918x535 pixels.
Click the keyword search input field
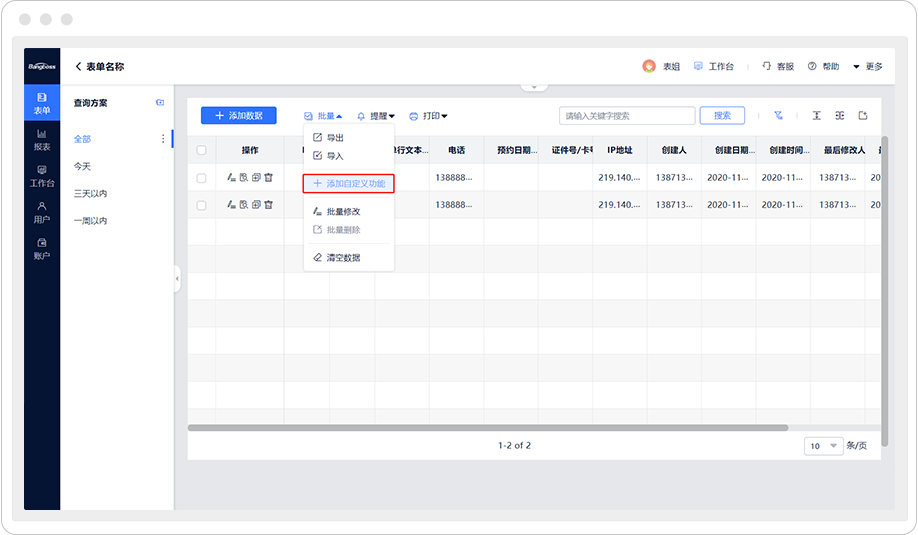pyautogui.click(x=626, y=116)
